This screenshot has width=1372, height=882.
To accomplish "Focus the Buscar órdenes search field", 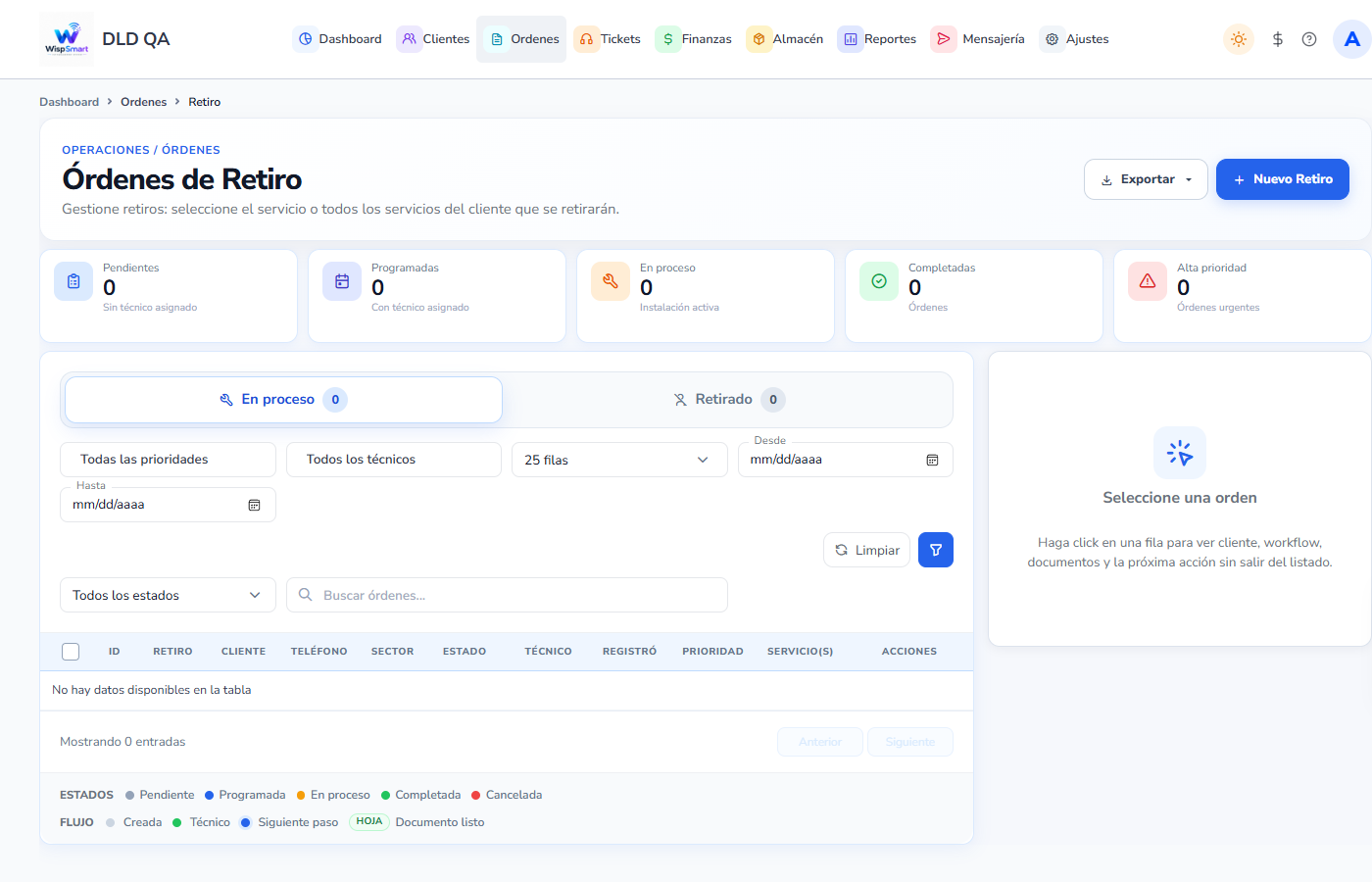I will click(x=507, y=595).
